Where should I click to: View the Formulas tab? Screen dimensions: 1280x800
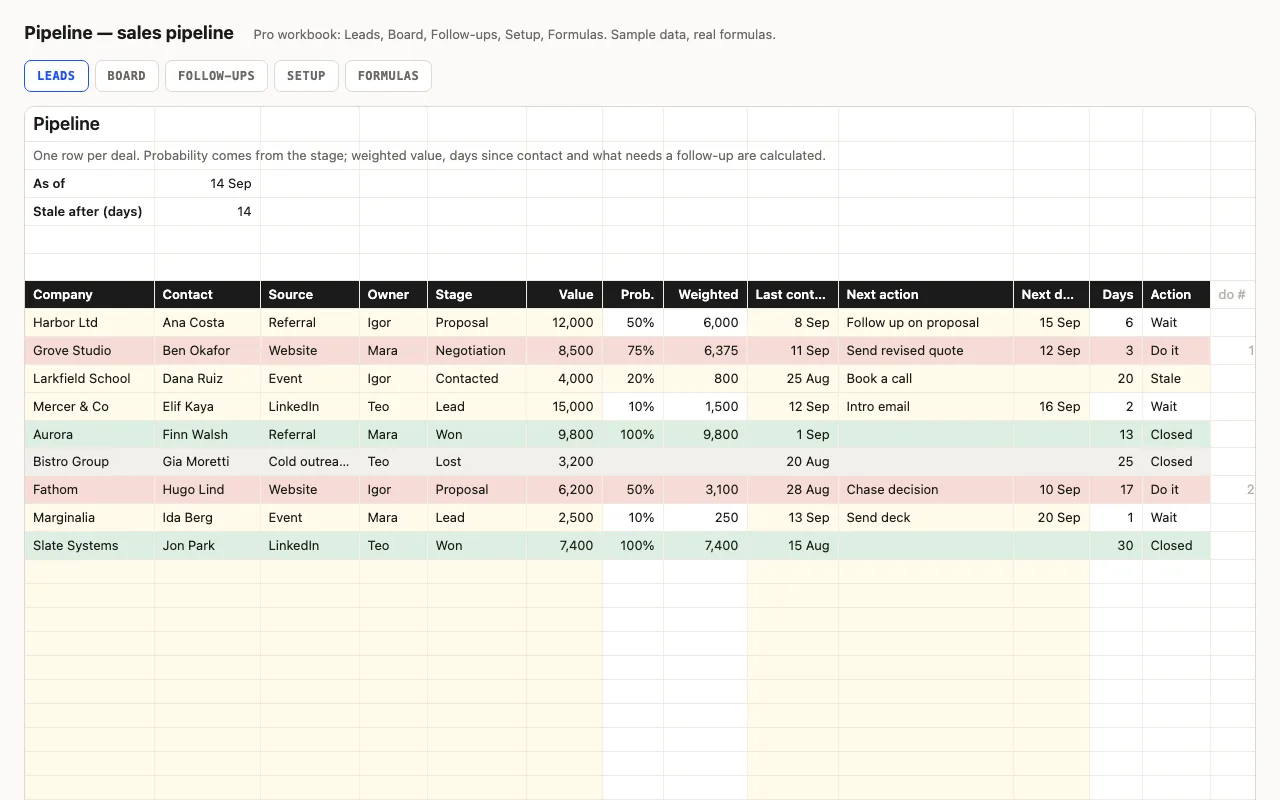point(388,76)
